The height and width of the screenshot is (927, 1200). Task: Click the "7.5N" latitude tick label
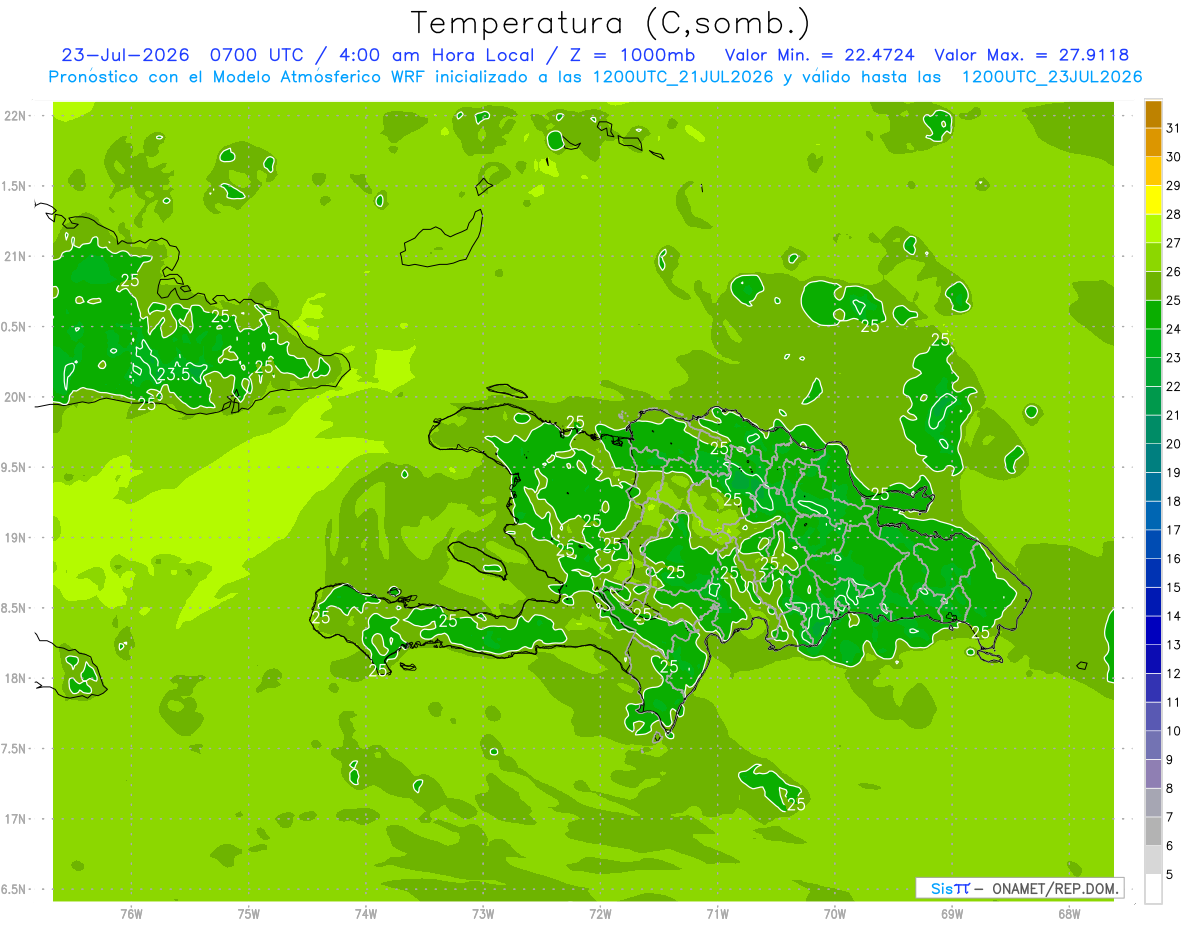coord(14,749)
